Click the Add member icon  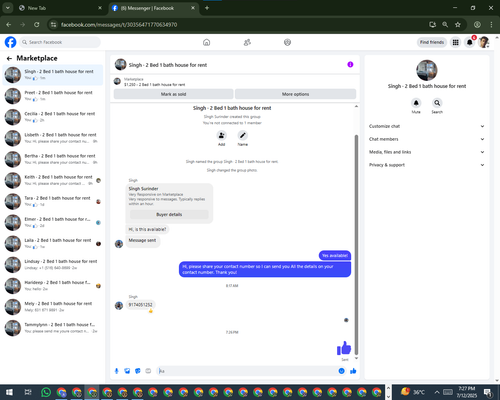click(x=221, y=135)
